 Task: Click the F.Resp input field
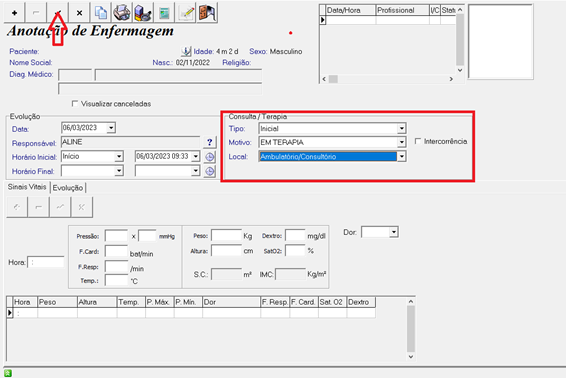point(116,267)
